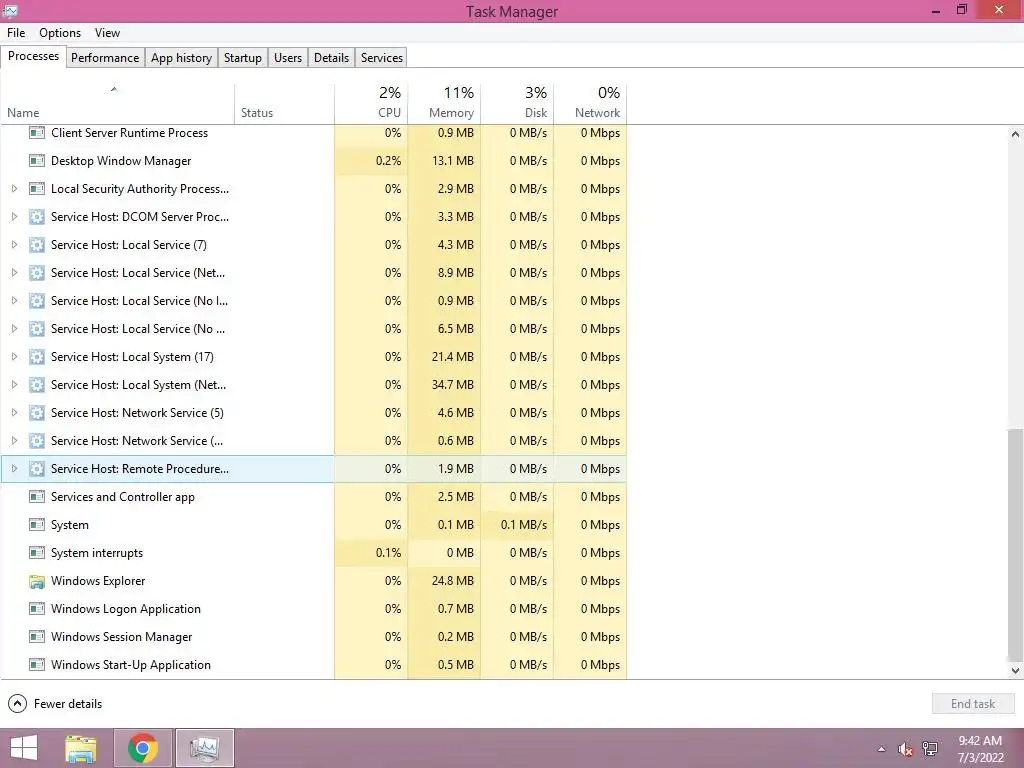Click the gear icon of Remote Procedure row

pos(37,469)
